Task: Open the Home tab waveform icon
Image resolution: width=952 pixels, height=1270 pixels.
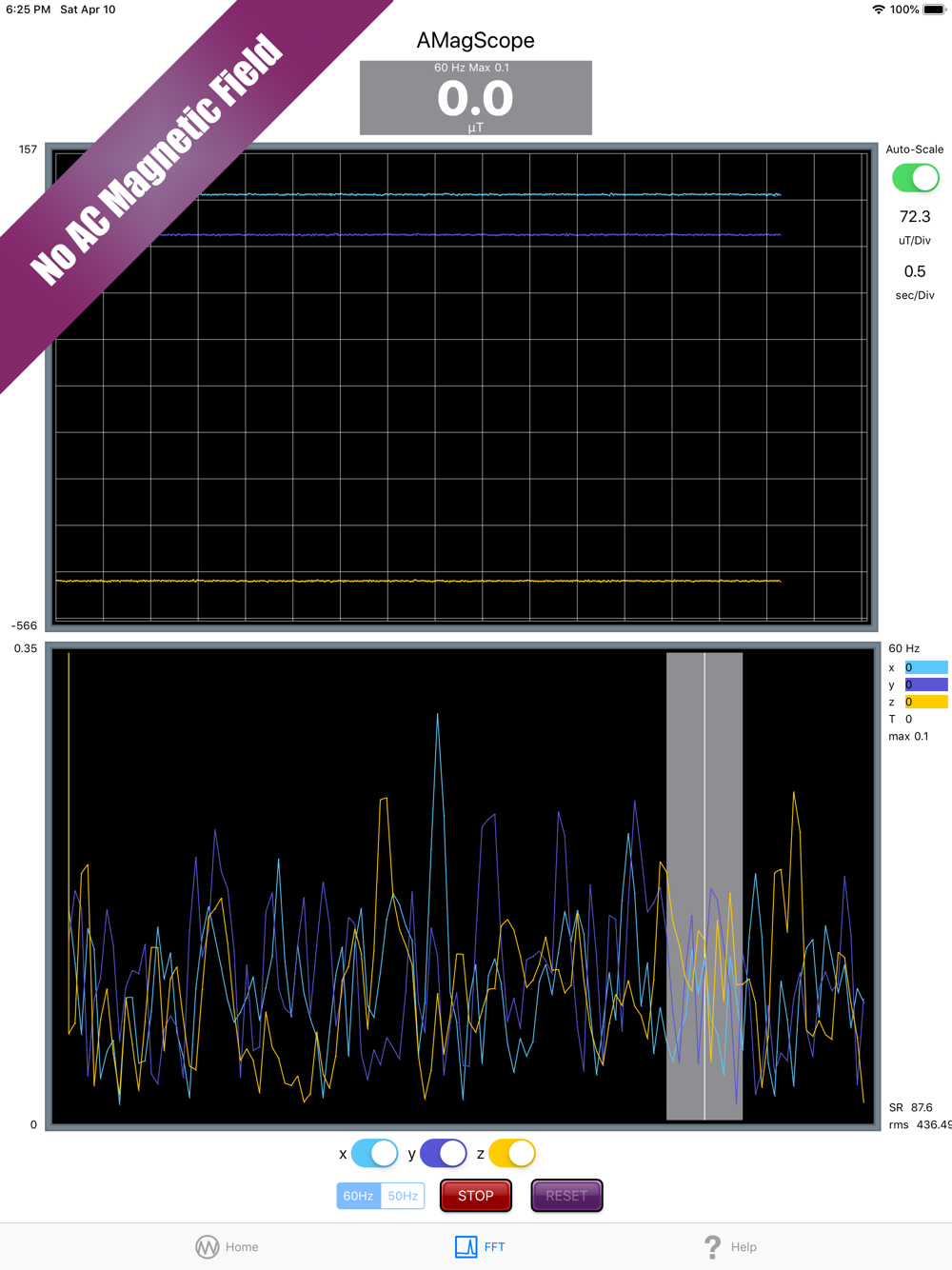Action: tap(208, 1247)
